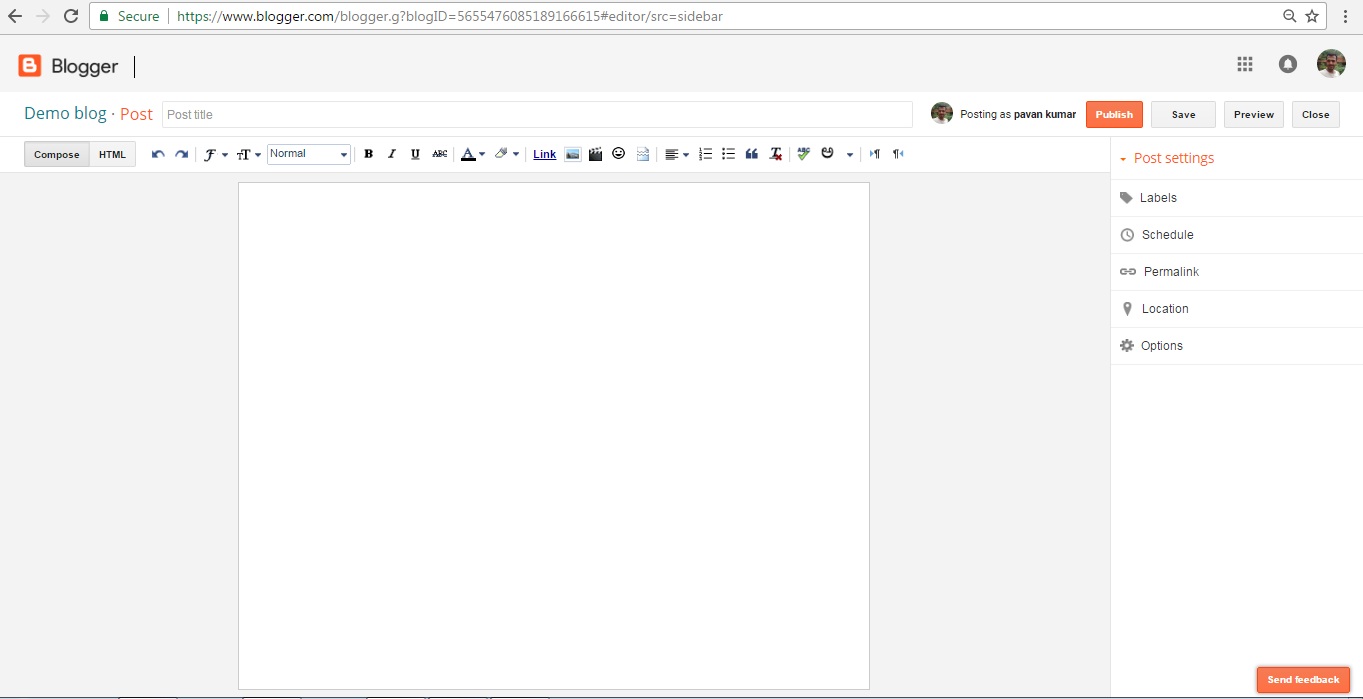Open the input tools language icon
Image resolution: width=1363 pixels, height=699 pixels.
tap(828, 154)
